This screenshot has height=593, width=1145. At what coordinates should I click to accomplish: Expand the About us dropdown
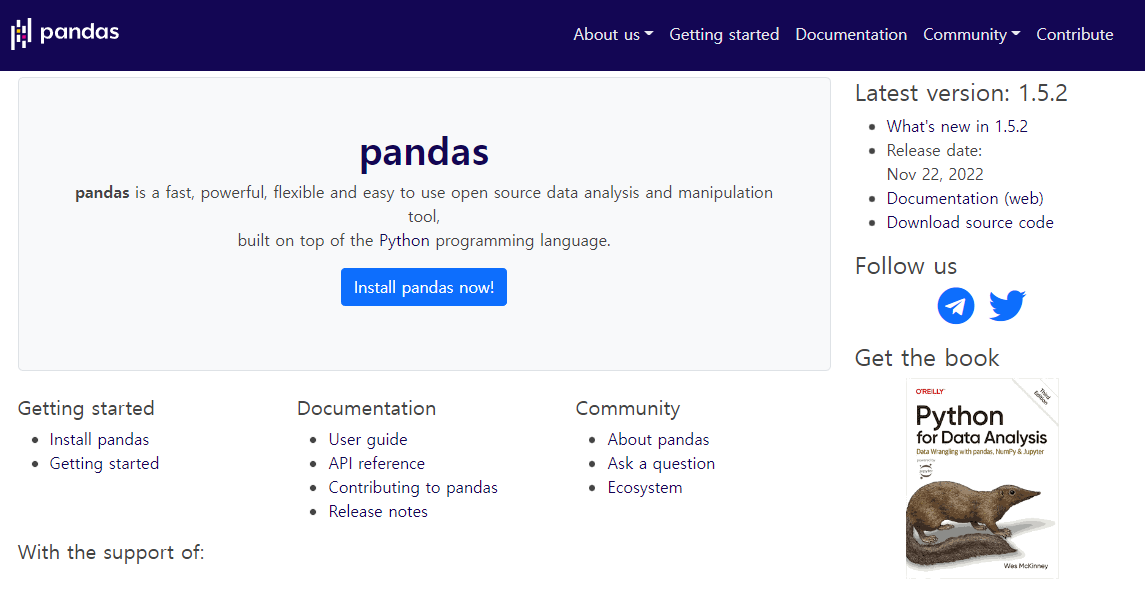613,34
